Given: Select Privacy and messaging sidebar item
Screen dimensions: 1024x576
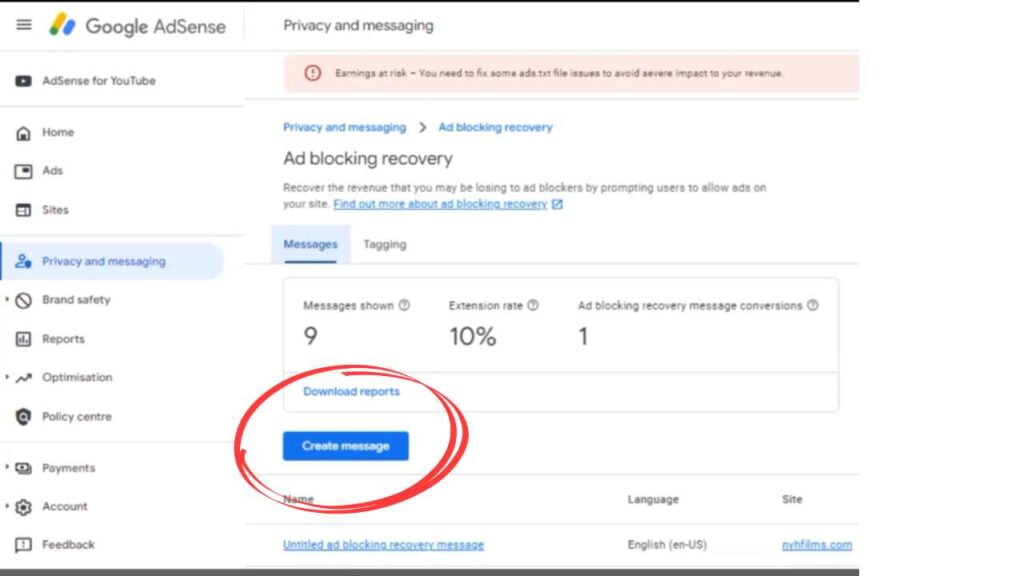Looking at the screenshot, I should [112, 261].
